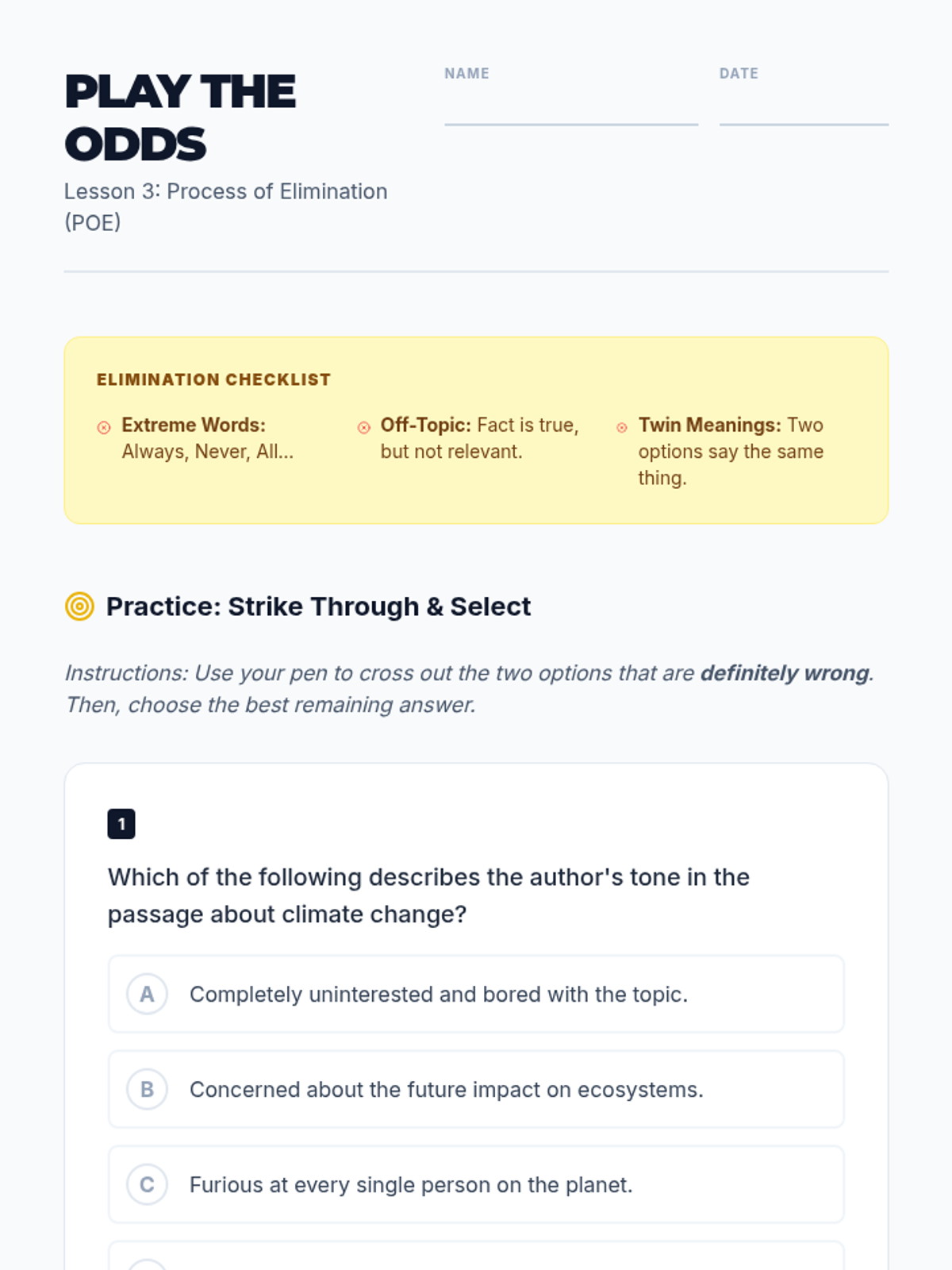Click the target icon beside Practice heading

79,606
